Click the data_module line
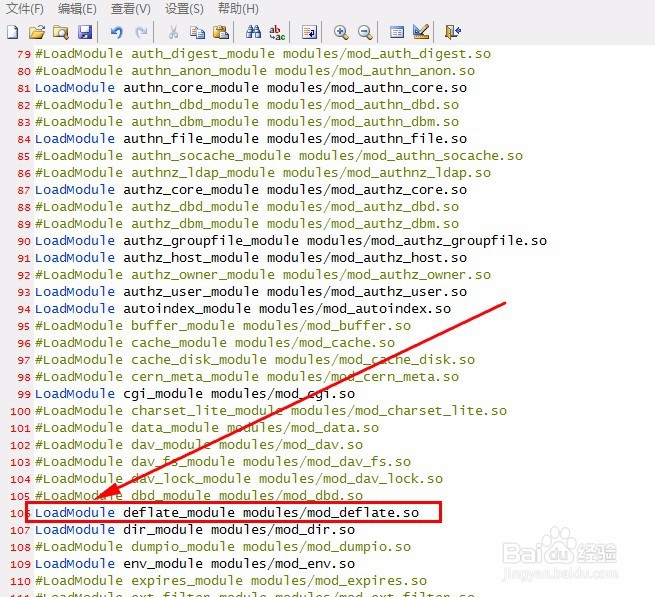Viewport: 655px width, 597px height. click(207, 427)
